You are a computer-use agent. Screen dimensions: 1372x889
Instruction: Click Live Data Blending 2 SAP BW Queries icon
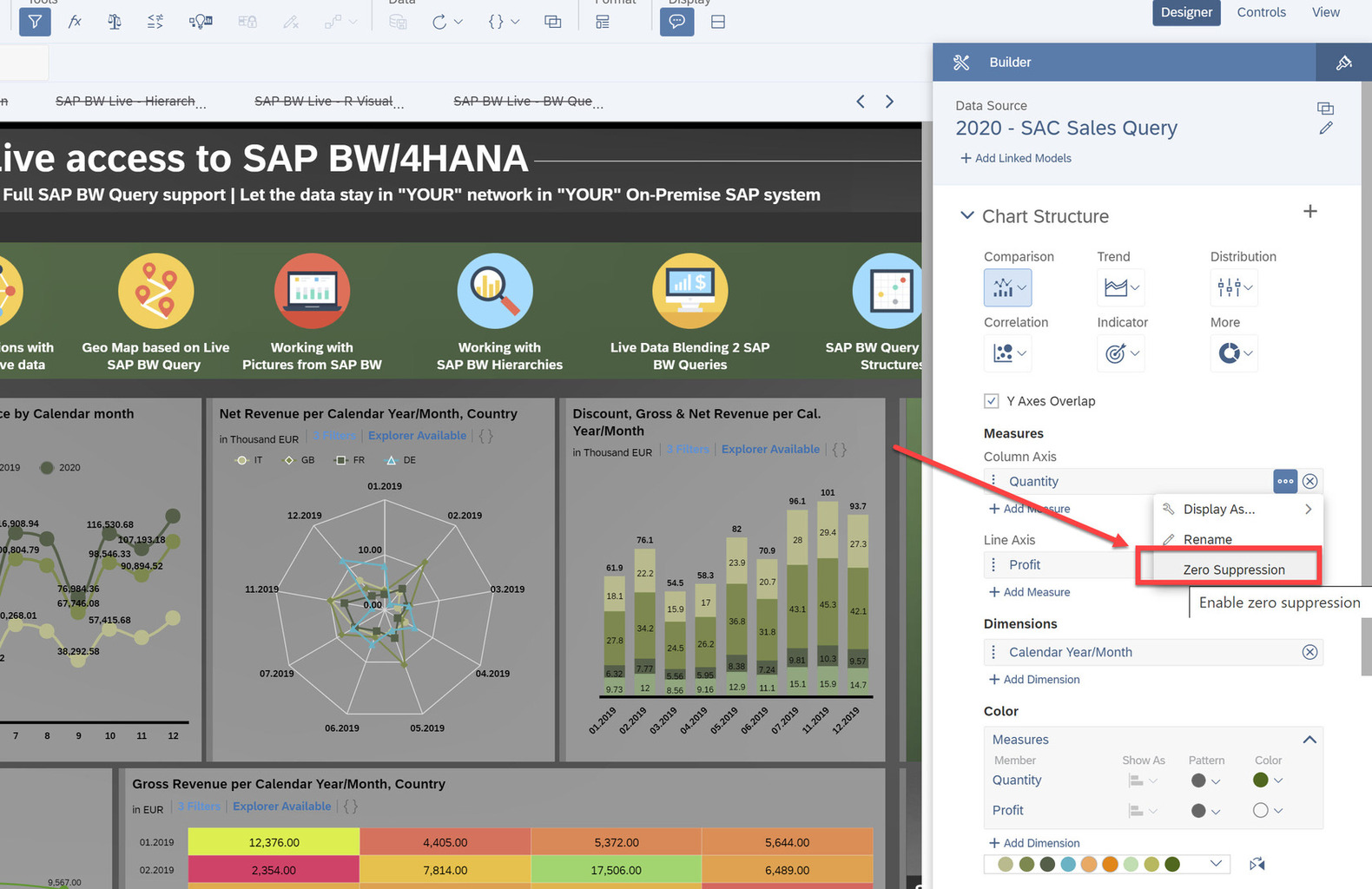(690, 291)
